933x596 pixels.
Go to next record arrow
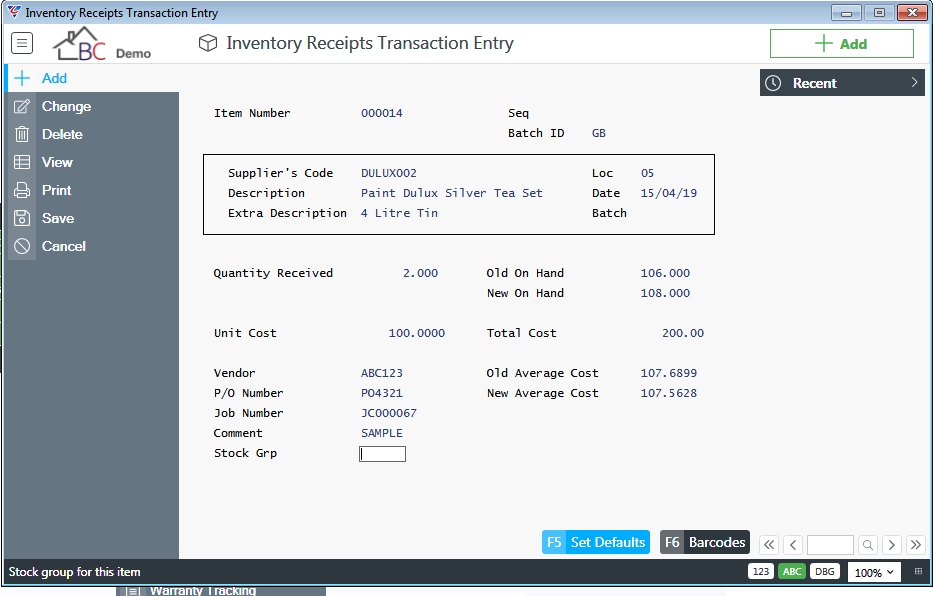891,545
